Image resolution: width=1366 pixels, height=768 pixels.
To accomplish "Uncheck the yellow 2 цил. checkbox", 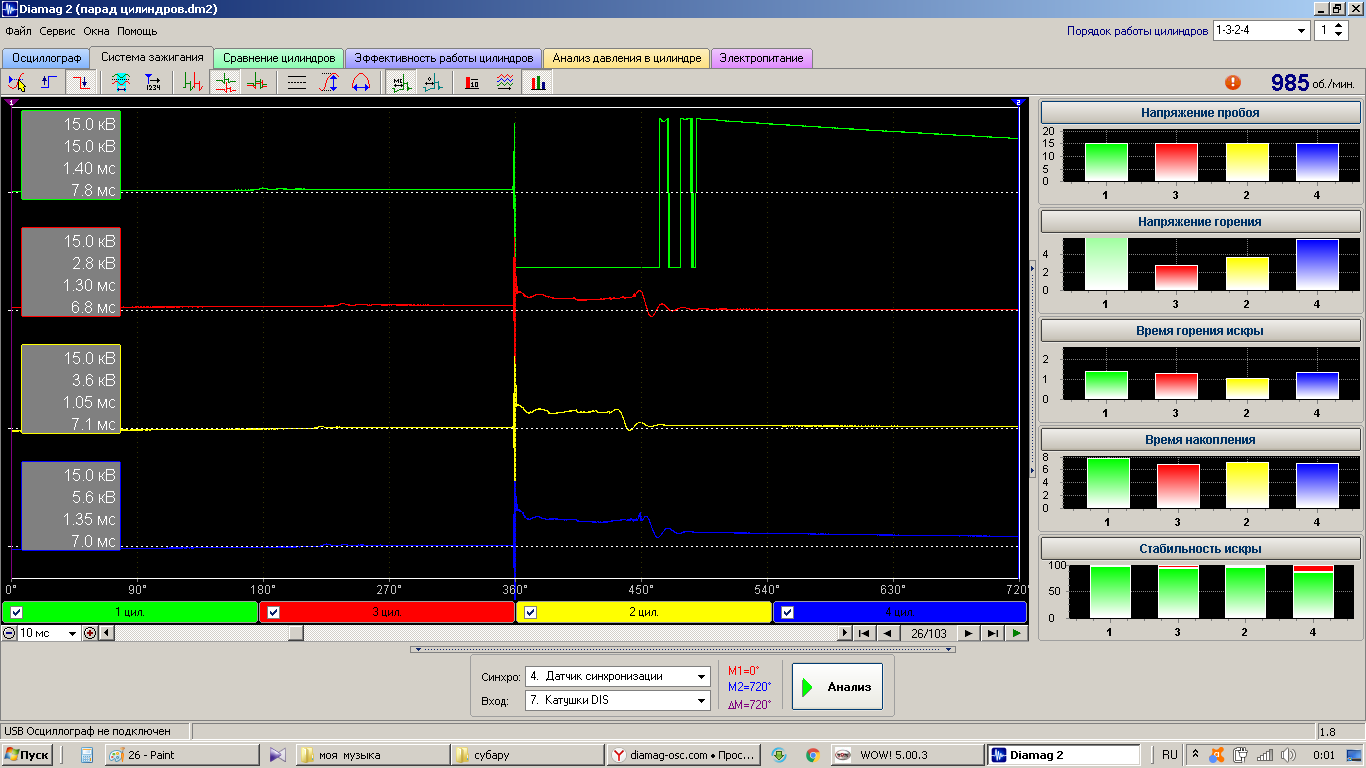I will click(530, 612).
